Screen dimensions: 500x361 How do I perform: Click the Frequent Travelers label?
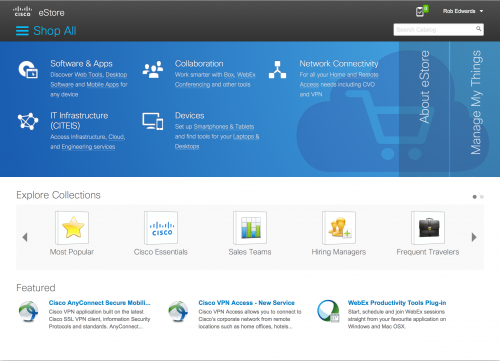[428, 252]
